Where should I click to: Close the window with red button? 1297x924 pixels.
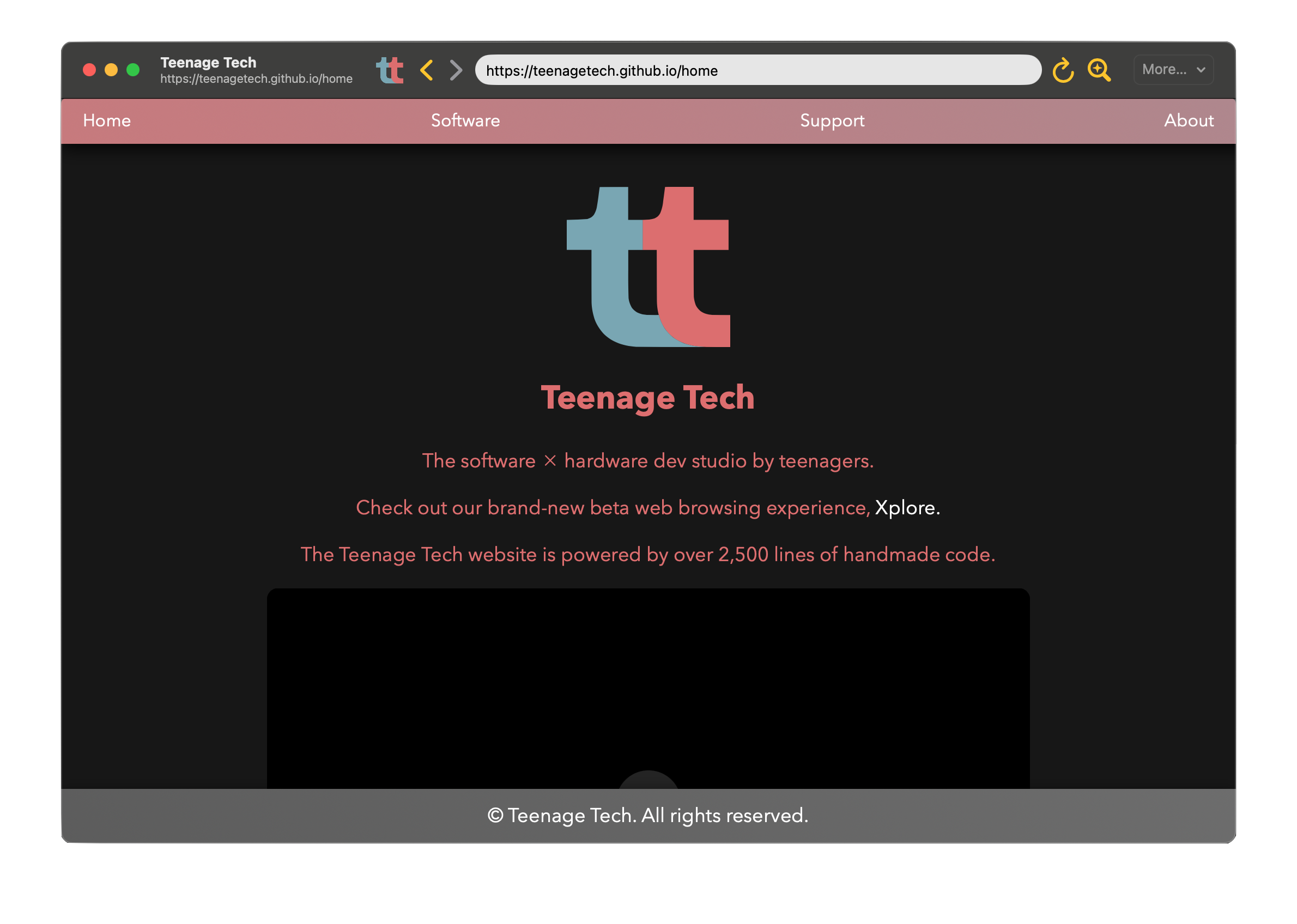pos(89,70)
